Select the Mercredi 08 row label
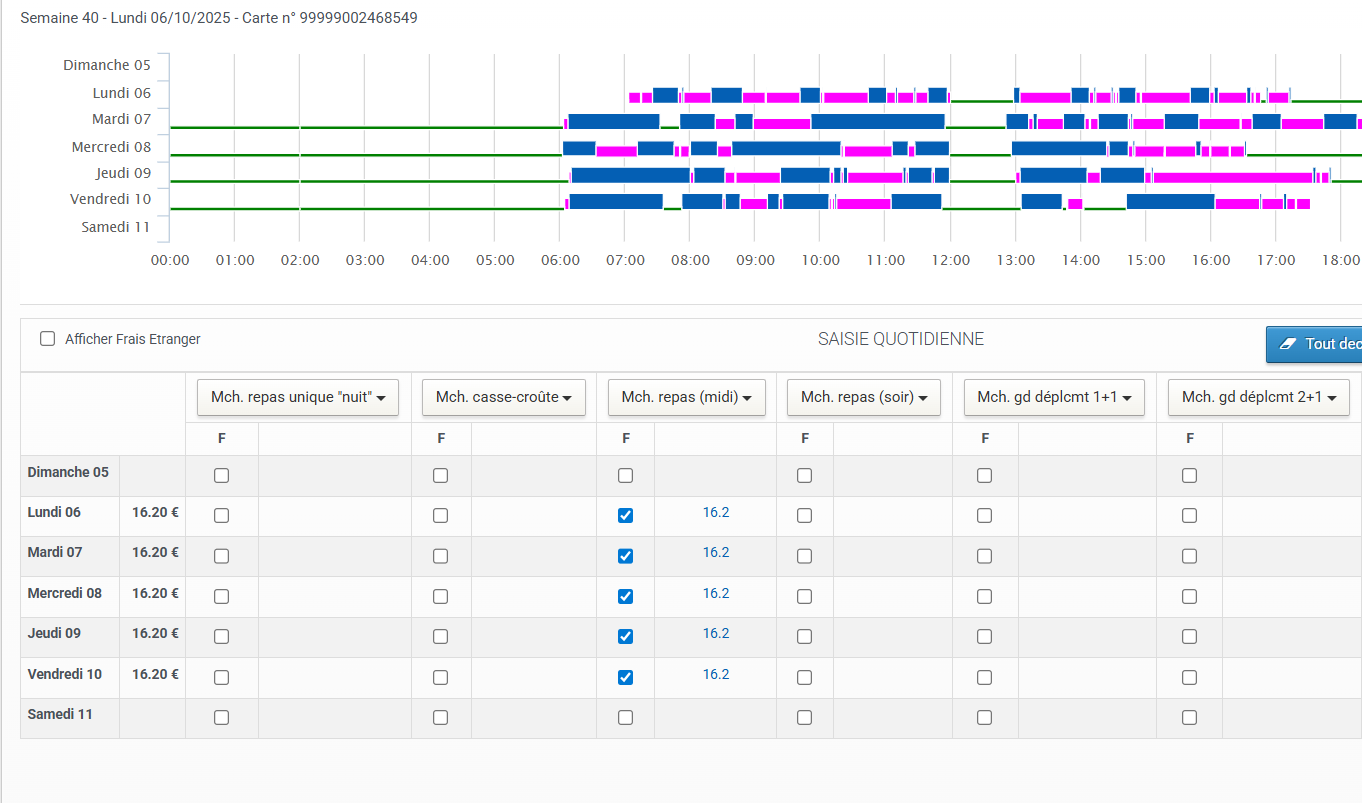The height and width of the screenshot is (803, 1362). [x=65, y=593]
